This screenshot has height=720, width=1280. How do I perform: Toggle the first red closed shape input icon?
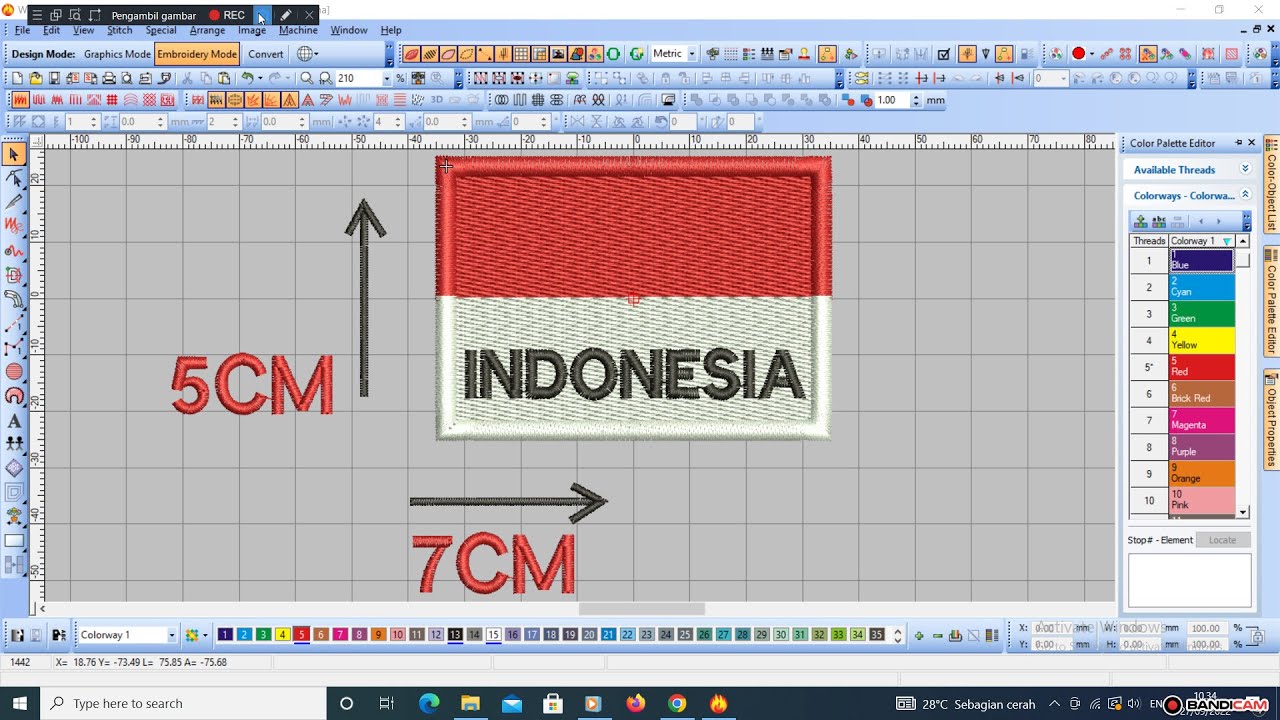(412, 54)
